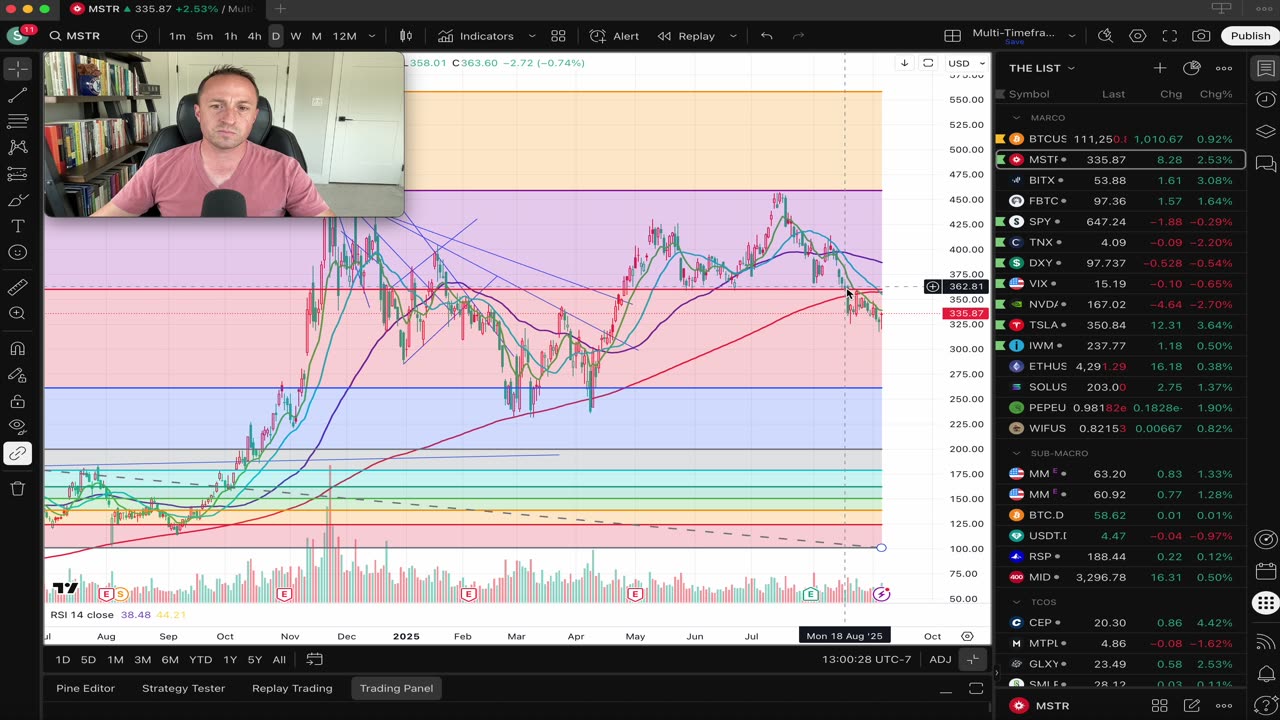Remove drawings with trash icon
The height and width of the screenshot is (720, 1280).
(17, 488)
